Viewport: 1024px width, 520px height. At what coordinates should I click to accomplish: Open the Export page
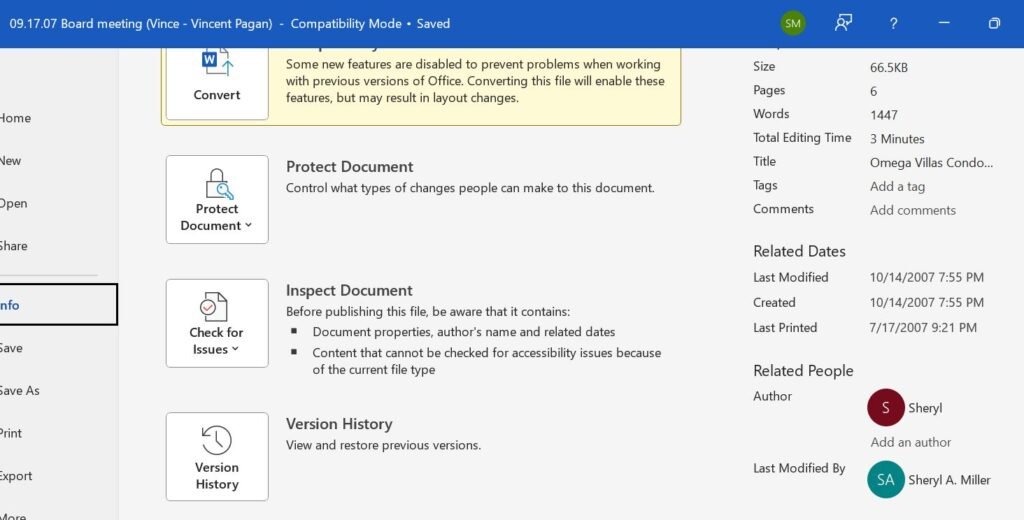click(x=16, y=476)
